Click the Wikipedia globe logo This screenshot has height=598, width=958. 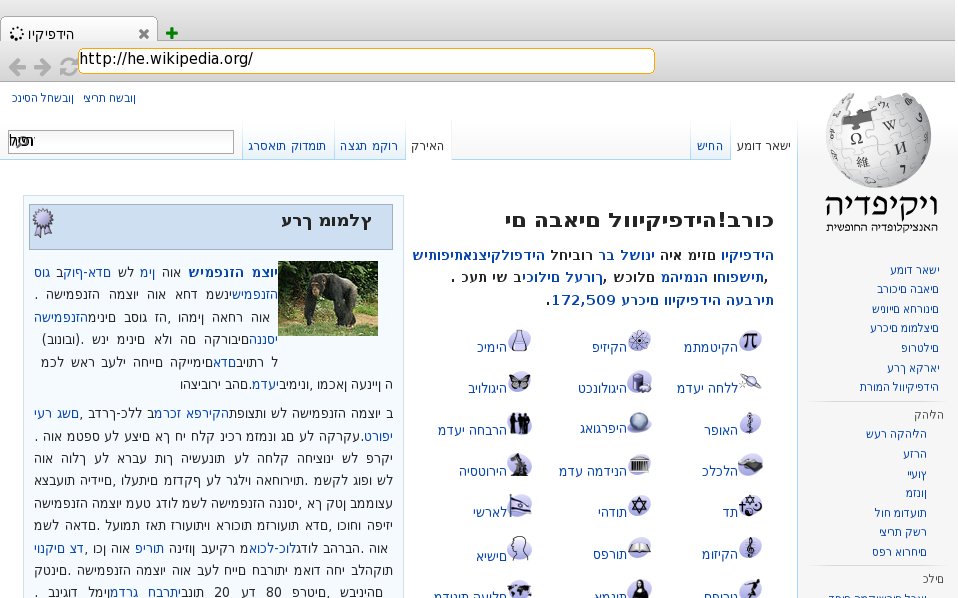coord(878,140)
